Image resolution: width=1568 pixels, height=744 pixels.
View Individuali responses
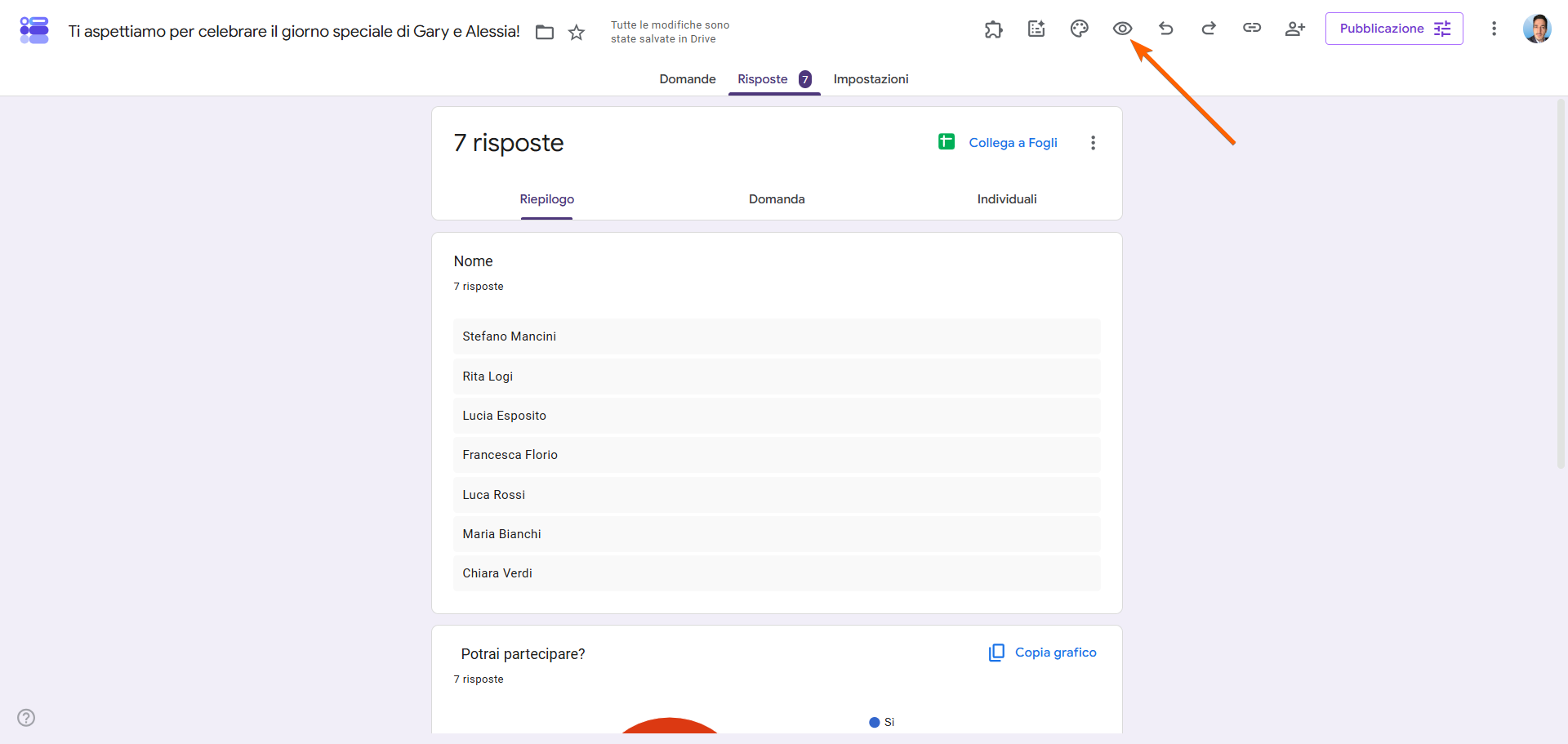1007,199
